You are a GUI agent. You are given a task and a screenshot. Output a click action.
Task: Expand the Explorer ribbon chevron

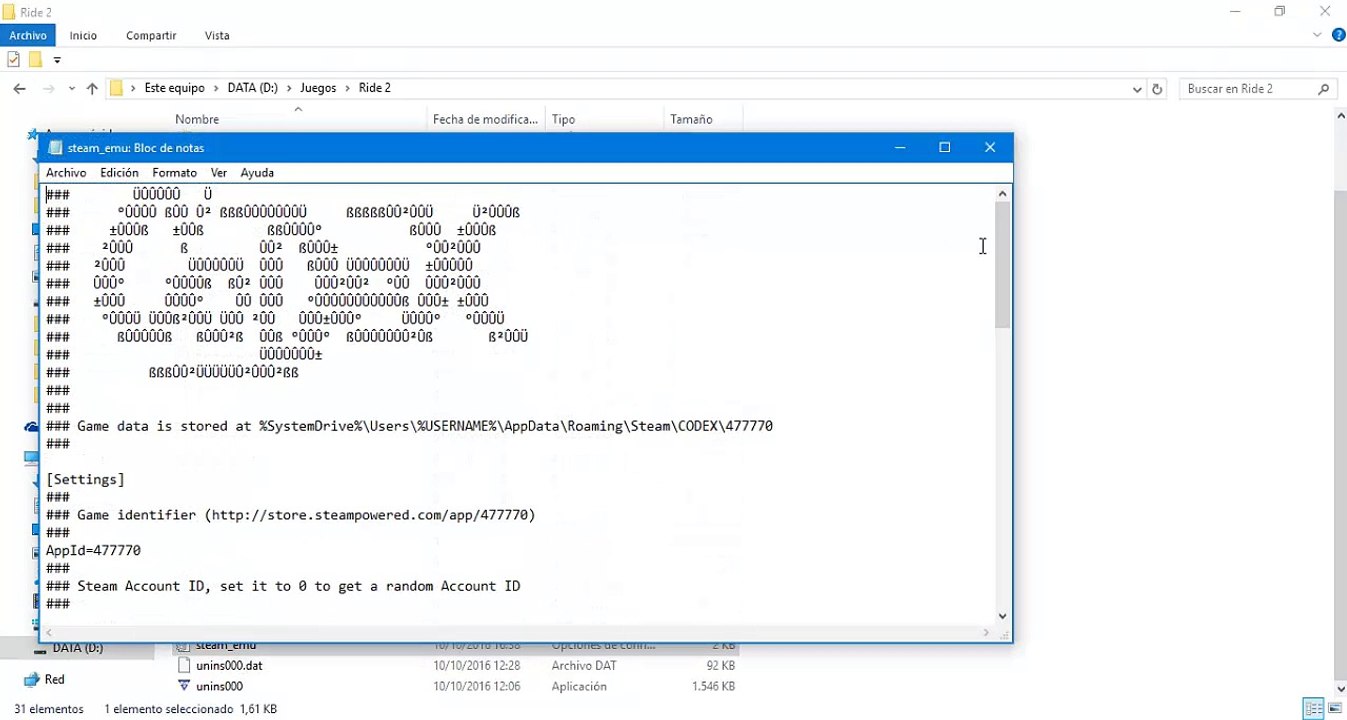coord(1317,36)
